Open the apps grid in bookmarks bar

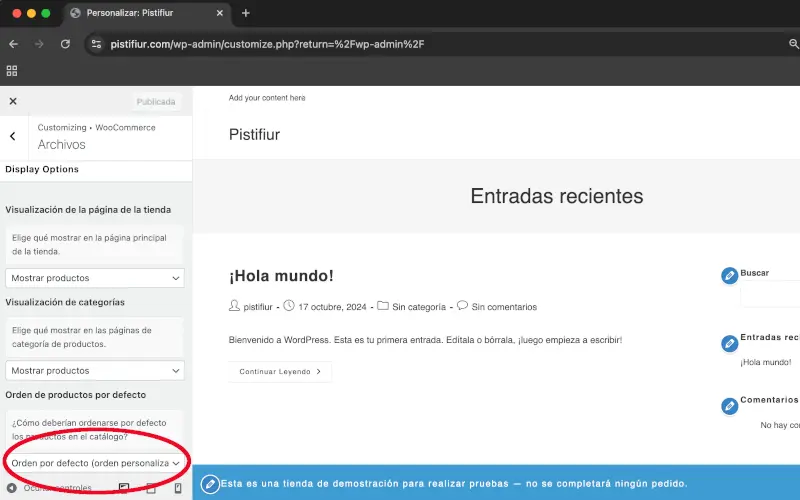click(x=12, y=70)
